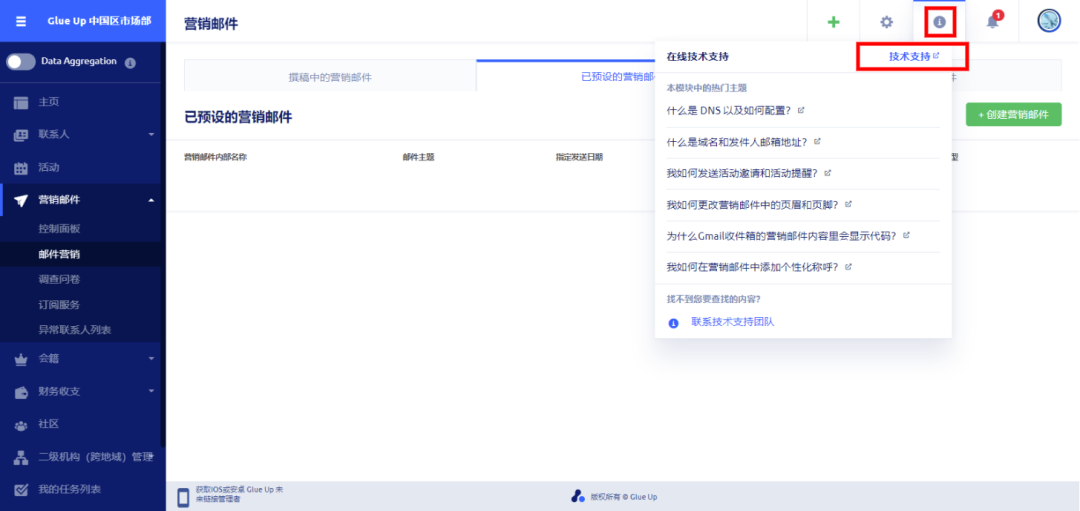Click the sidebar vertical scrollbar
This screenshot has width=1080, height=511.
click(x=163, y=244)
